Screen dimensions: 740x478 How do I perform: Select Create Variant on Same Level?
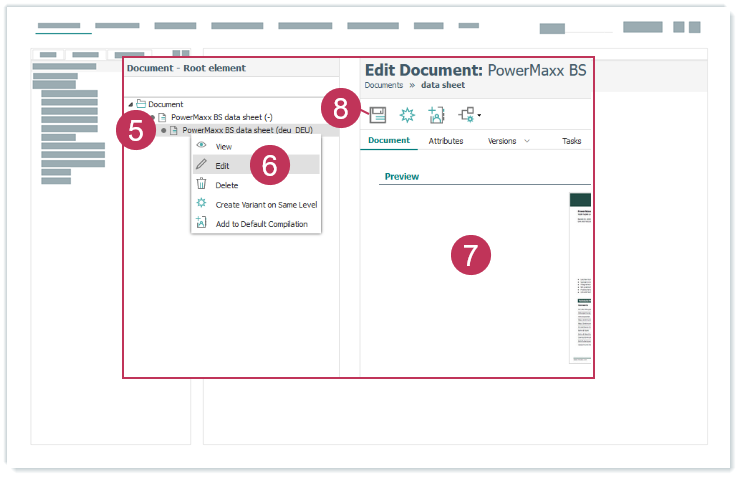[x=266, y=204]
